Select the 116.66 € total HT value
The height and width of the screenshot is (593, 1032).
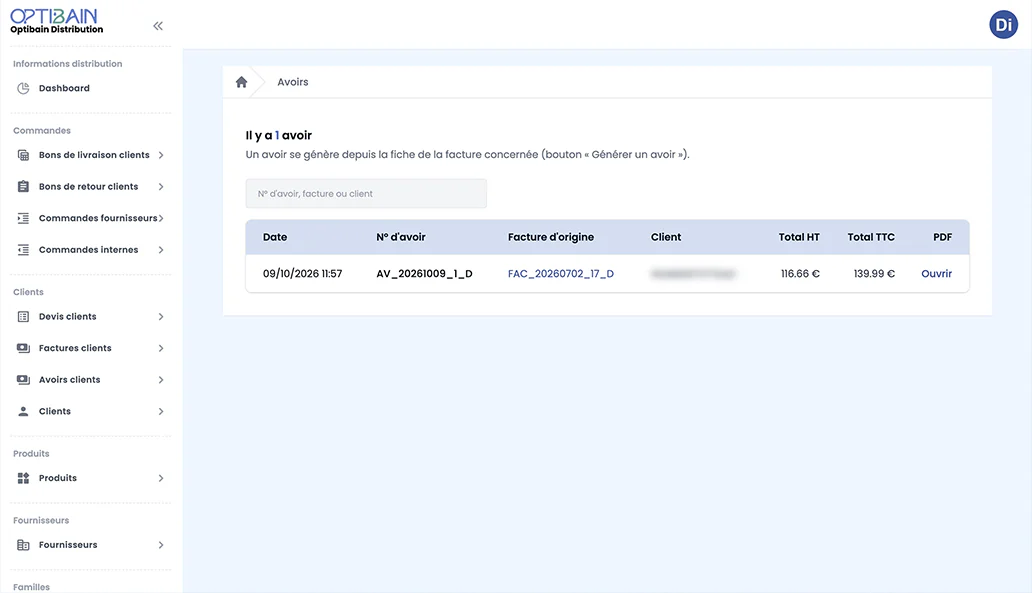(x=800, y=274)
